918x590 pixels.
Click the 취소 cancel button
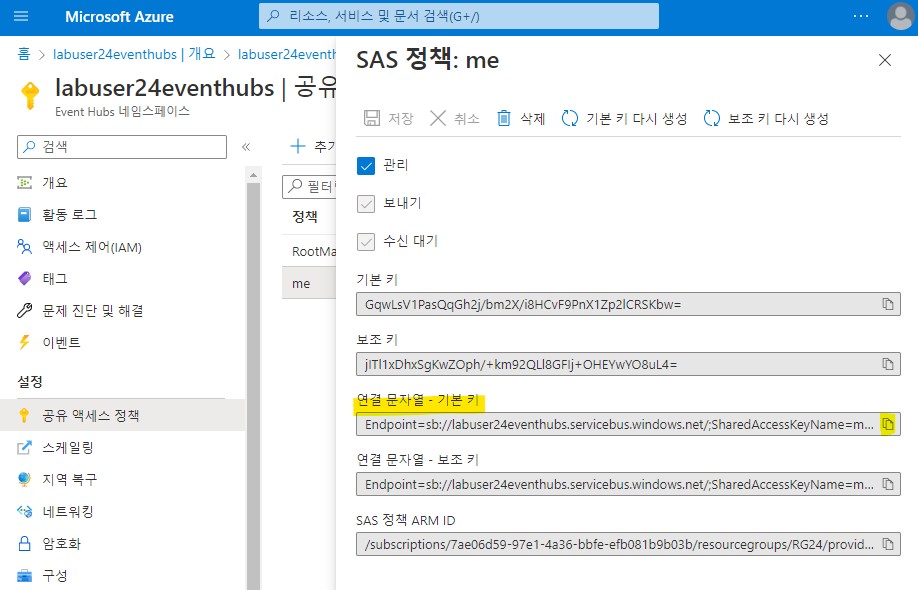[454, 118]
